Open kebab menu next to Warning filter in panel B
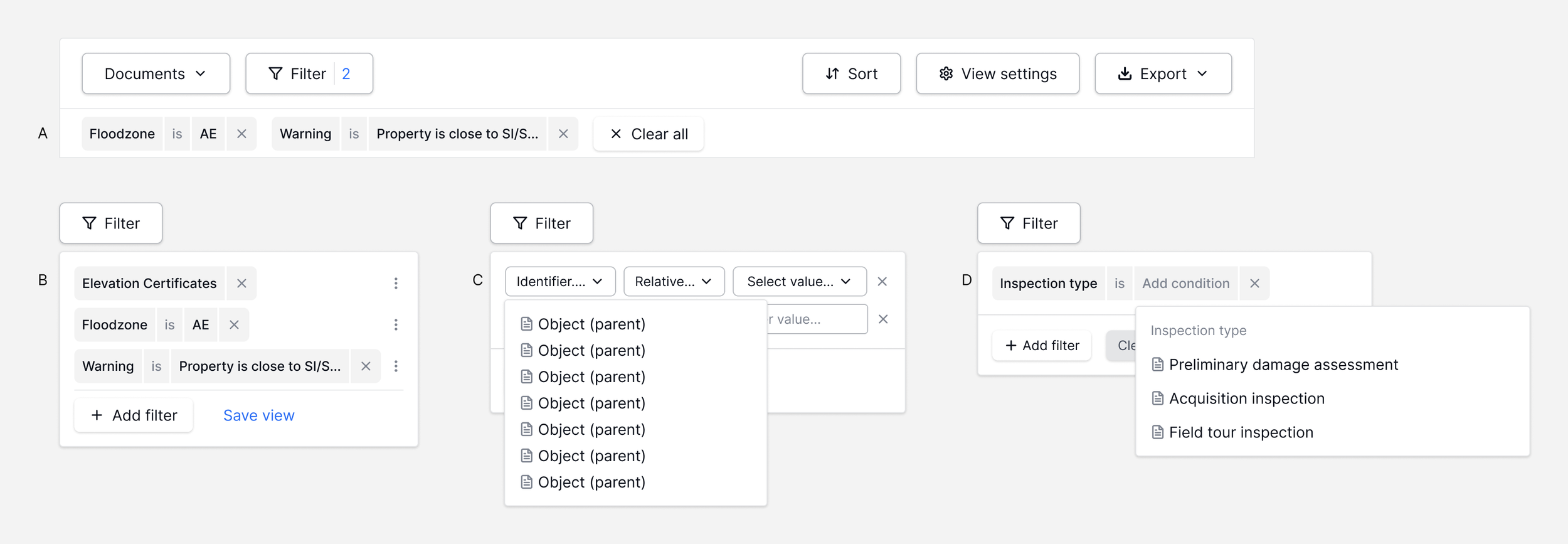Image resolution: width=1568 pixels, height=544 pixels. (x=396, y=366)
